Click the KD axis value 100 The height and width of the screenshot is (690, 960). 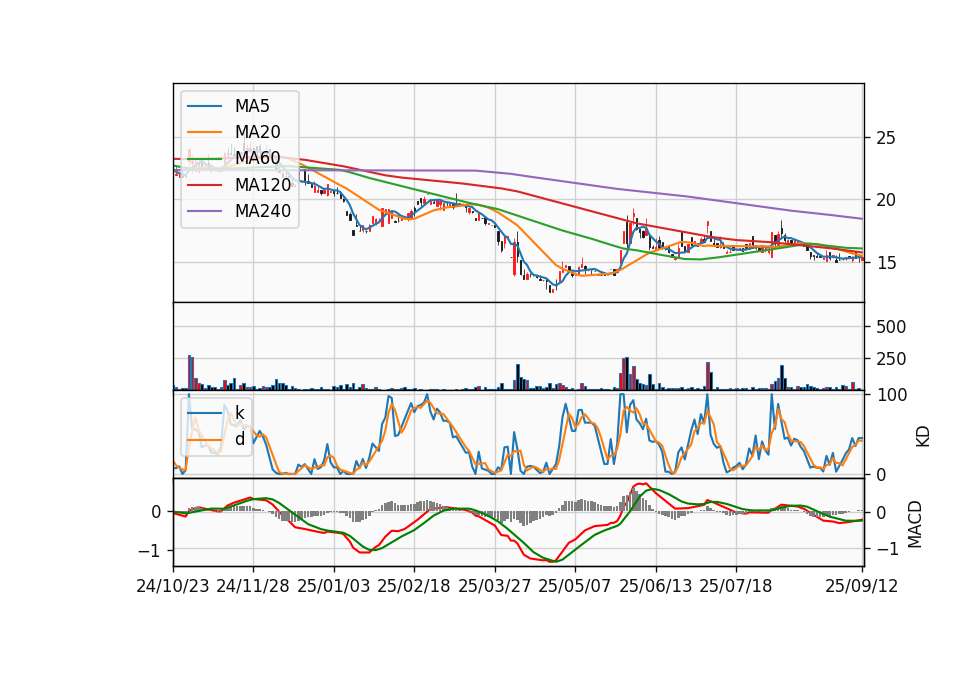click(891, 396)
